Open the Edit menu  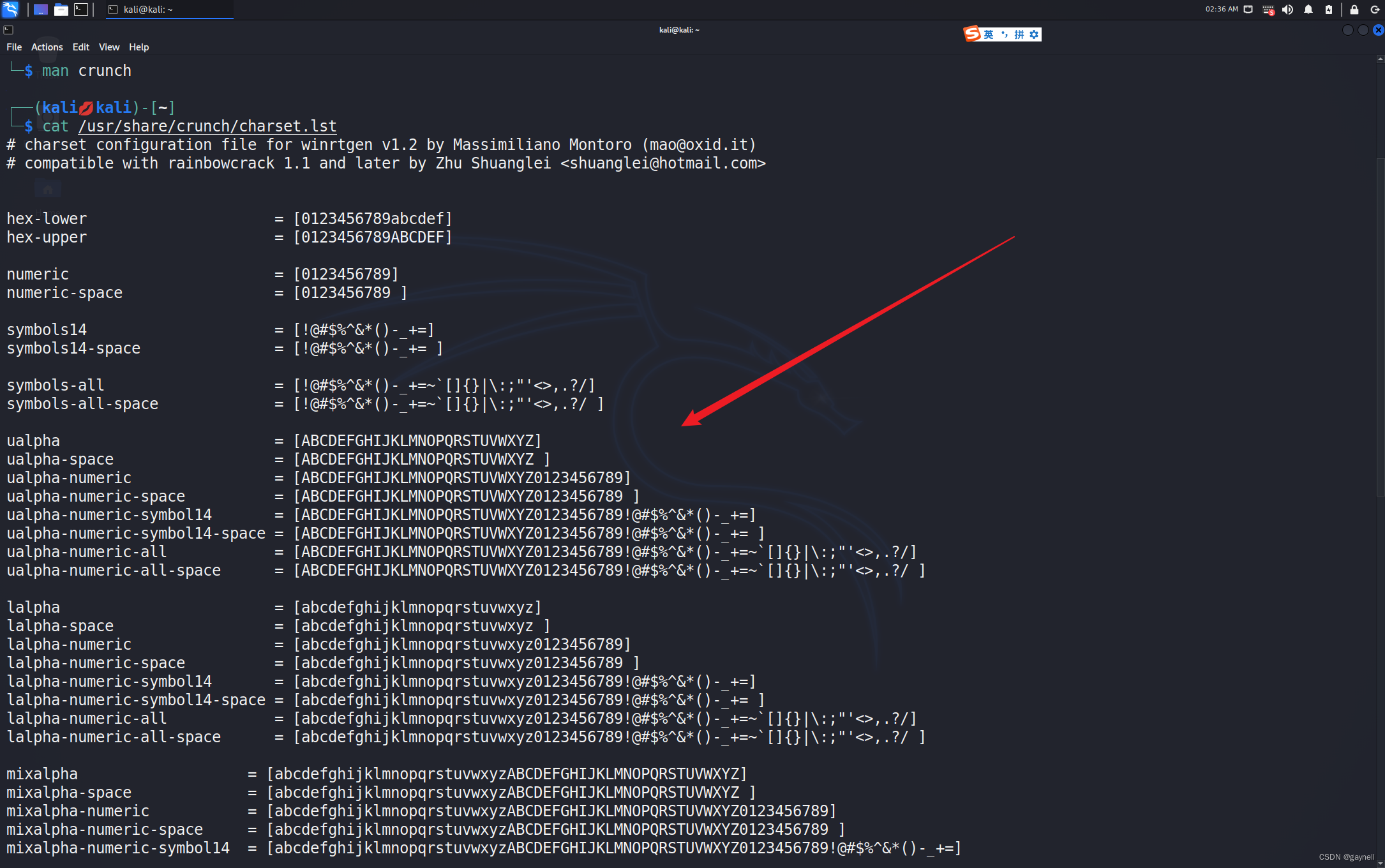pyautogui.click(x=81, y=47)
